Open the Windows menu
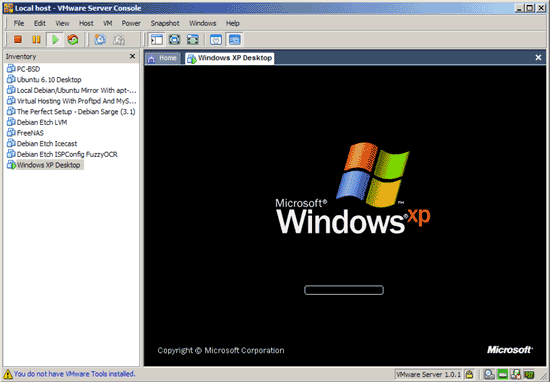This screenshot has width=550, height=382. point(202,23)
